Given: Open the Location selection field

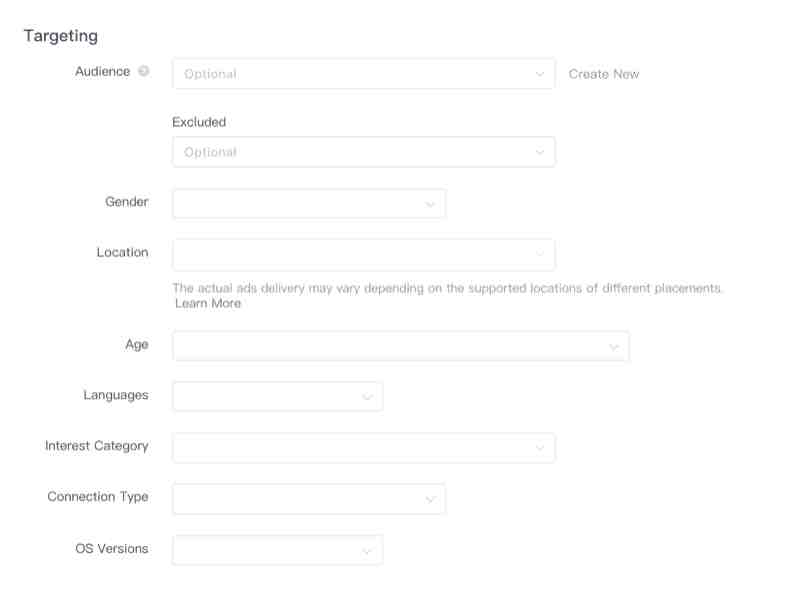Looking at the screenshot, I should click(x=350, y=254).
